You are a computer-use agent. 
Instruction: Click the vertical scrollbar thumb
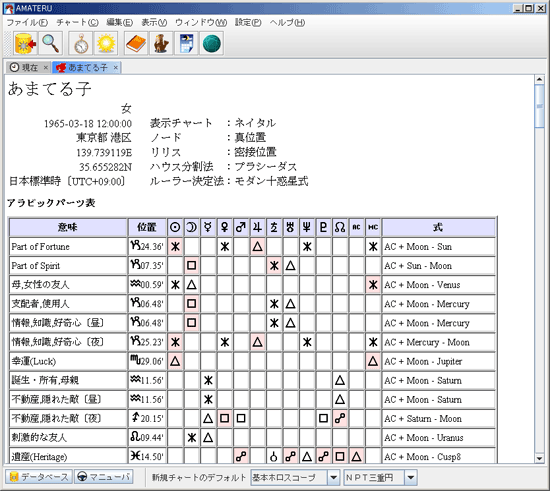(x=539, y=106)
